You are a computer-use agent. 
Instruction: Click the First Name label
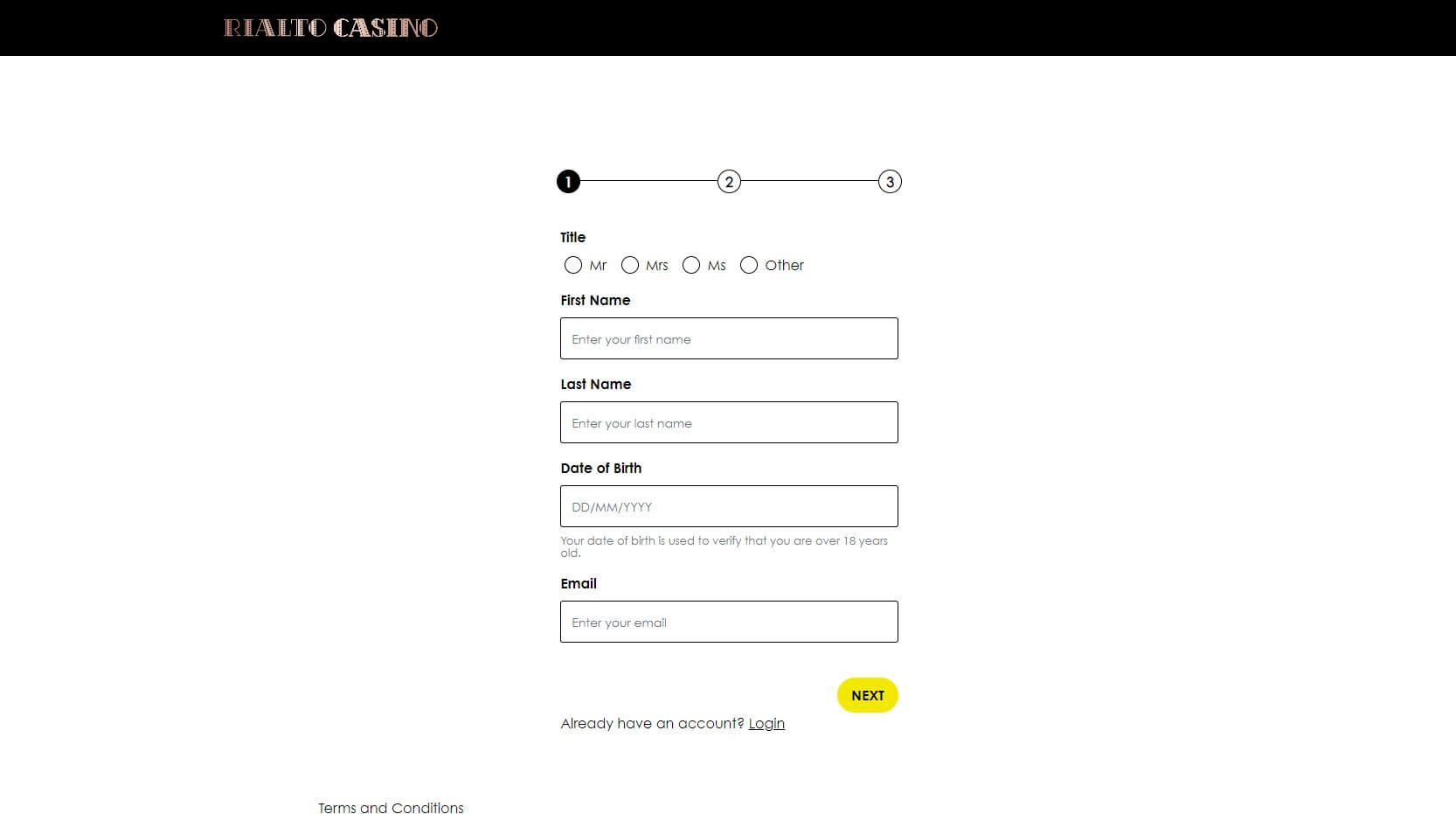594,300
